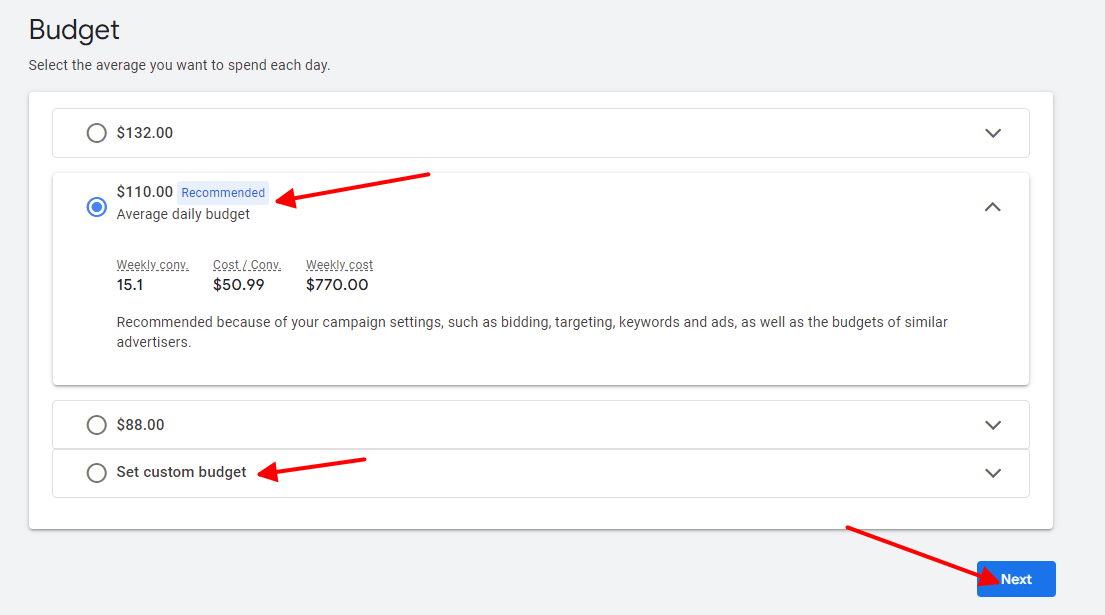The image size is (1105, 615).
Task: Click the Next button
Action: (x=1016, y=578)
